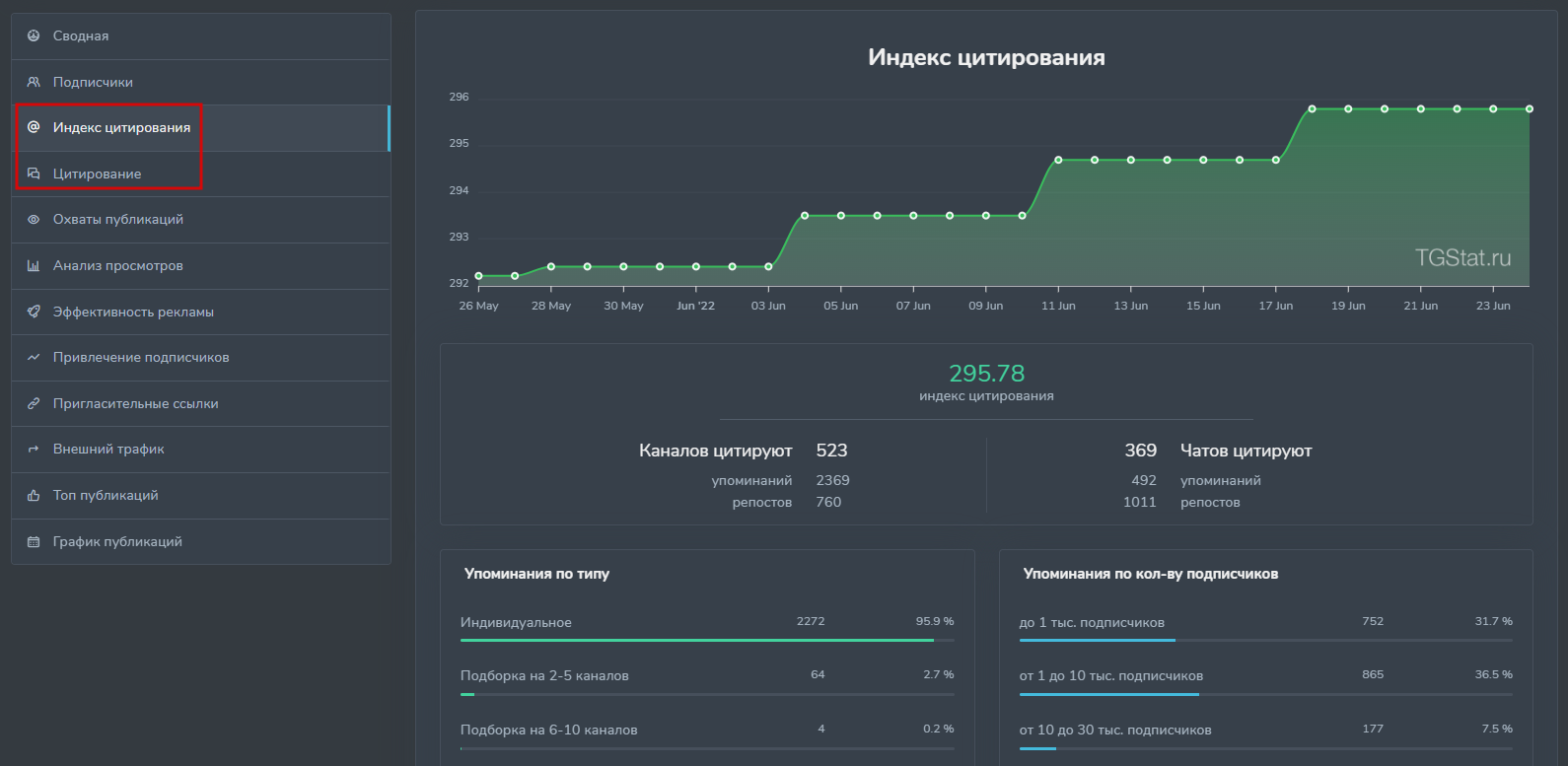Click the Охваты публикаций eye icon

pos(34,219)
